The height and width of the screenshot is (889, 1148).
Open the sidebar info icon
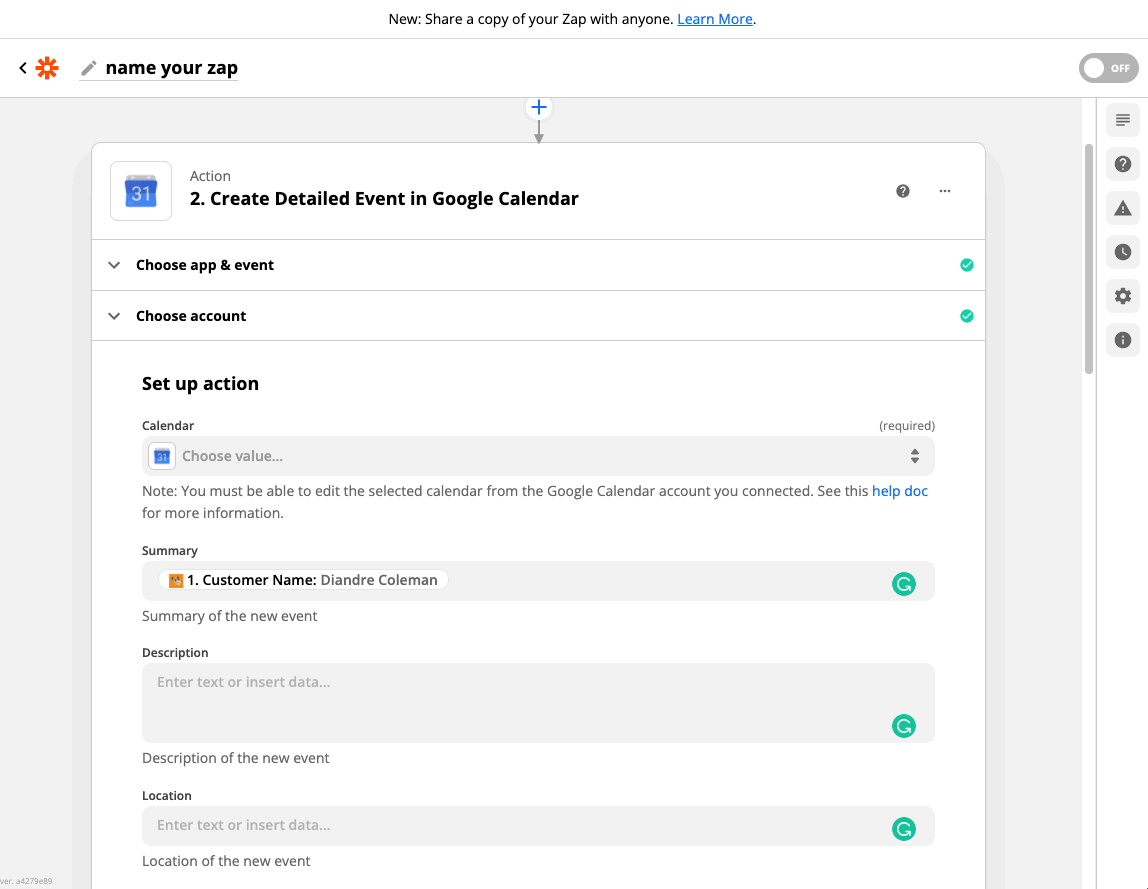tap(1123, 340)
